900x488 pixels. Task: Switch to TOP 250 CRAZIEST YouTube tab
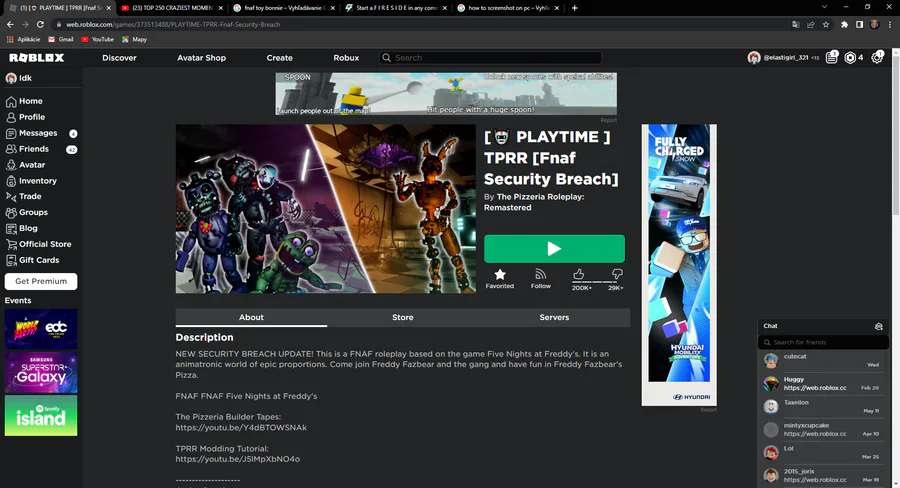point(172,8)
